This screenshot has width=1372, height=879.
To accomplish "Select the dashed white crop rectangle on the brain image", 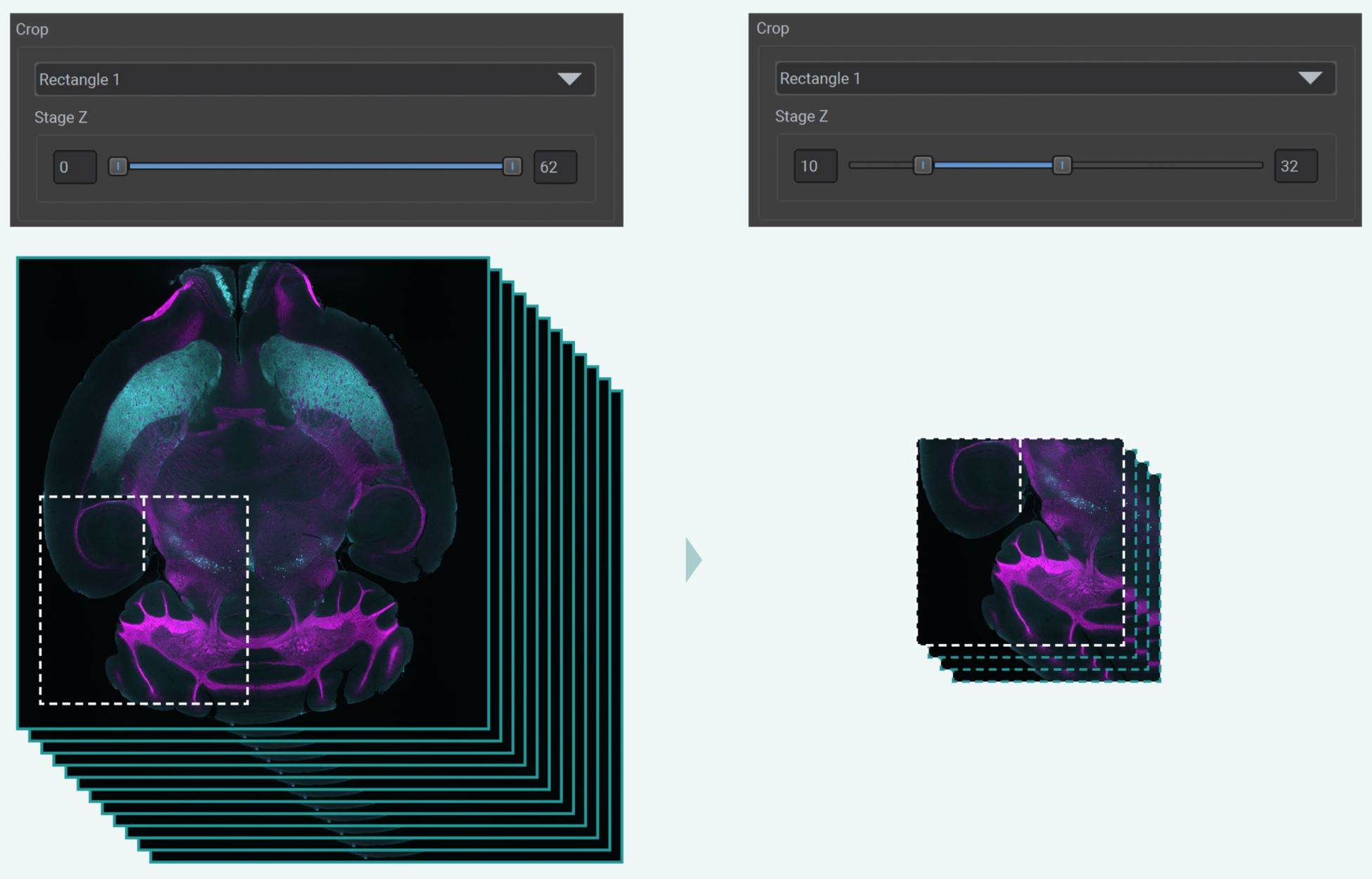I will click(x=144, y=601).
